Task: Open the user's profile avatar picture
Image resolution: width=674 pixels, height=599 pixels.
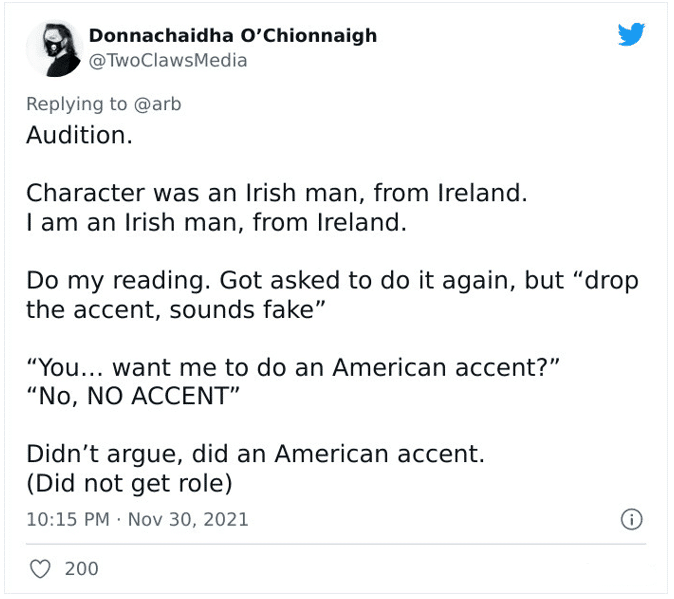Action: coord(53,49)
